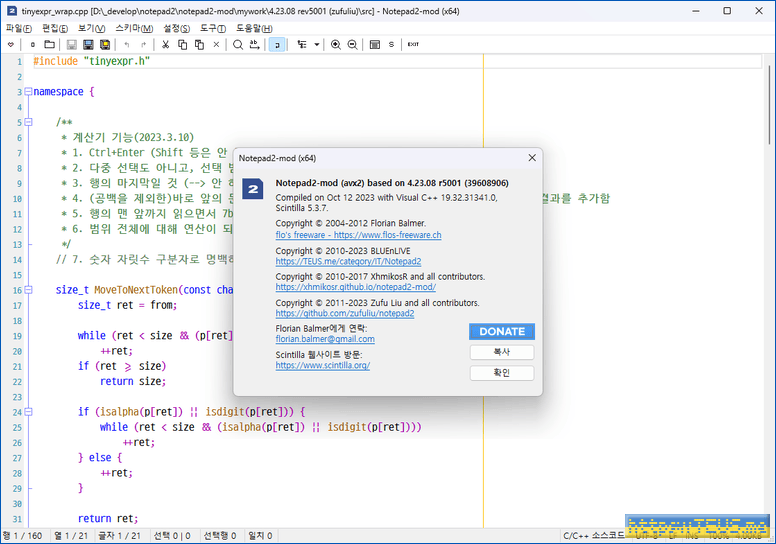Image resolution: width=776 pixels, height=544 pixels.
Task: Open the 파일(F) menu
Action: pyautogui.click(x=19, y=29)
